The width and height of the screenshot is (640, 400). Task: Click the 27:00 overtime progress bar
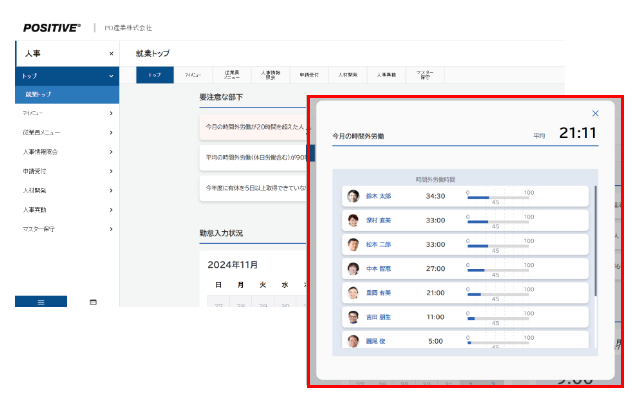tap(498, 270)
